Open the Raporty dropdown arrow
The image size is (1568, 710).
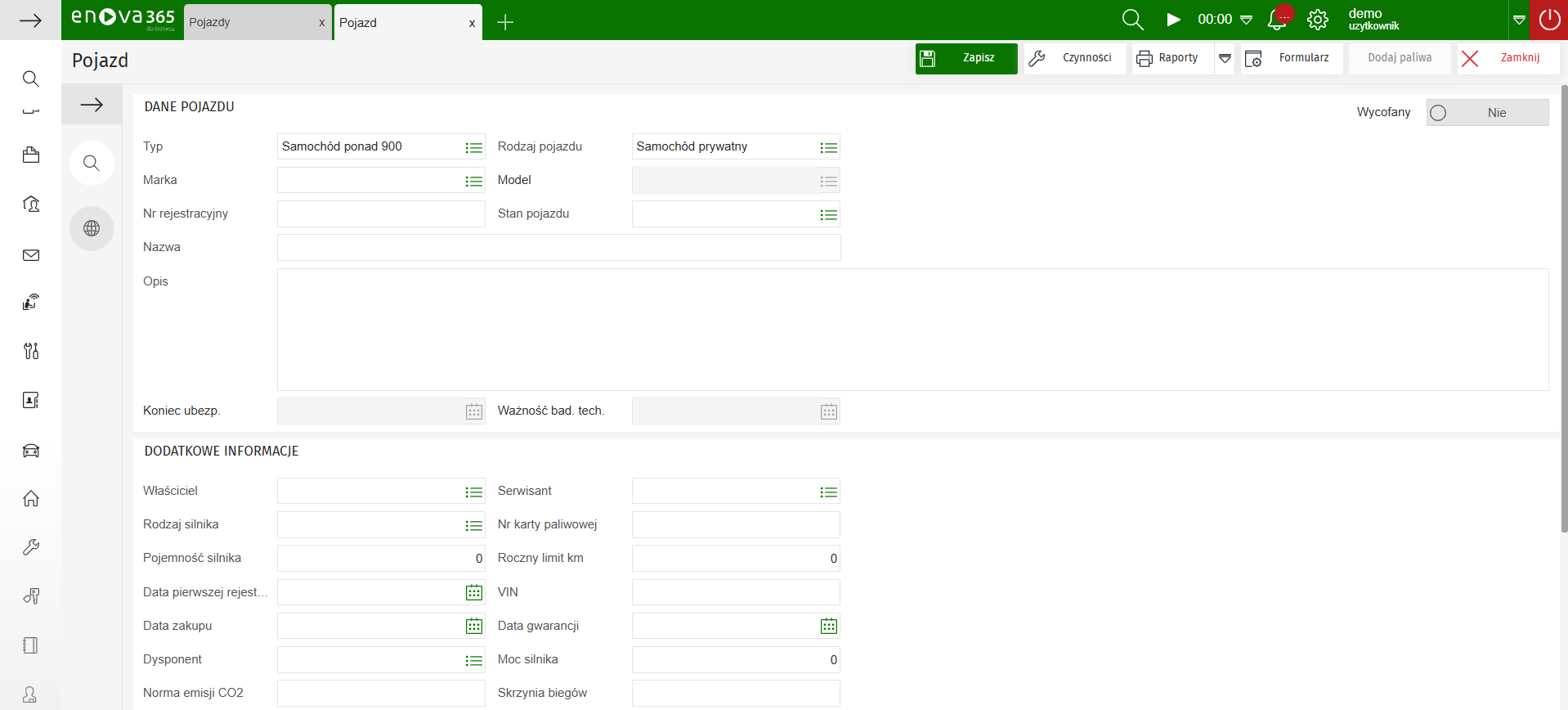point(1225,58)
